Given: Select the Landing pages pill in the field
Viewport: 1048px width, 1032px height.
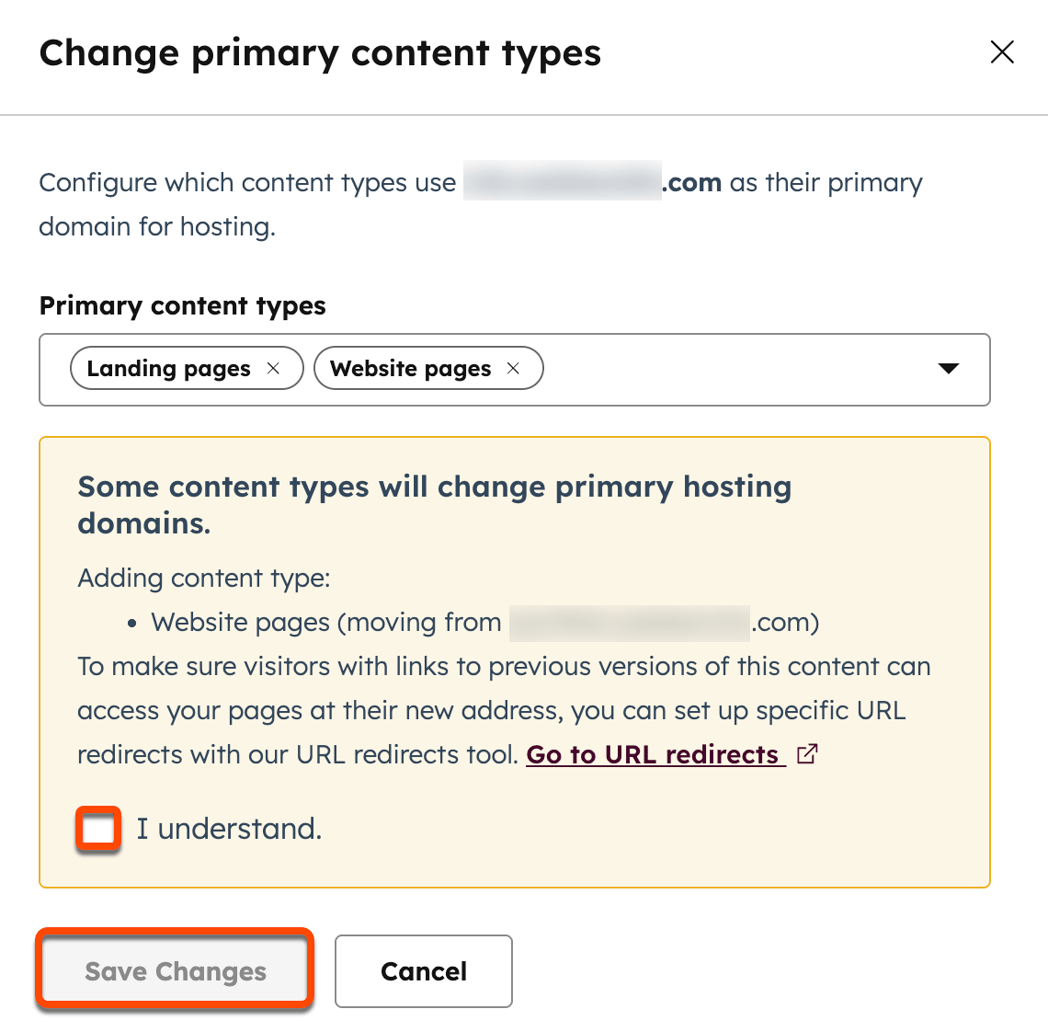Looking at the screenshot, I should (166, 368).
